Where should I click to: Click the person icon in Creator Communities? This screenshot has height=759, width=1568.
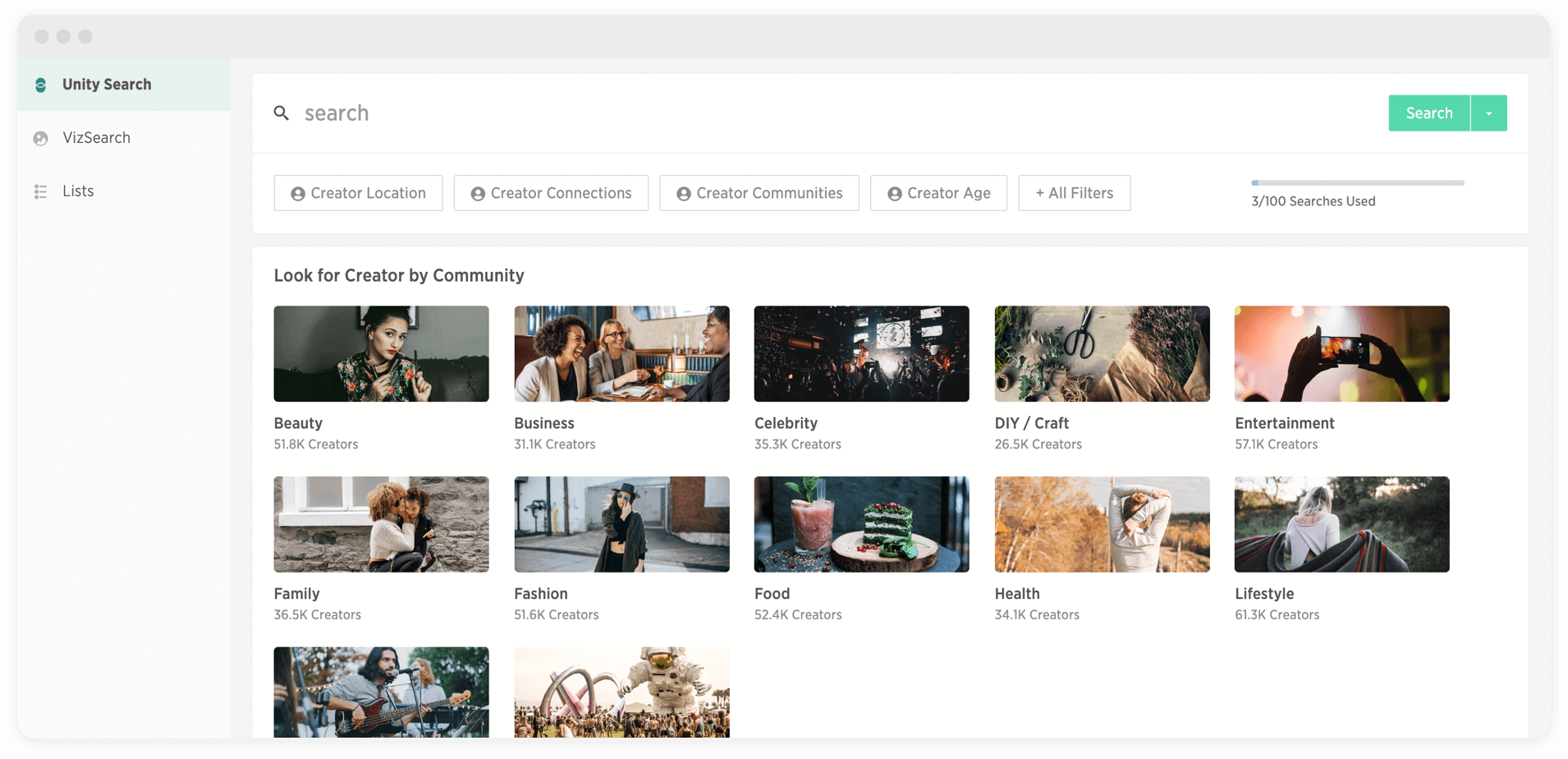[684, 194]
